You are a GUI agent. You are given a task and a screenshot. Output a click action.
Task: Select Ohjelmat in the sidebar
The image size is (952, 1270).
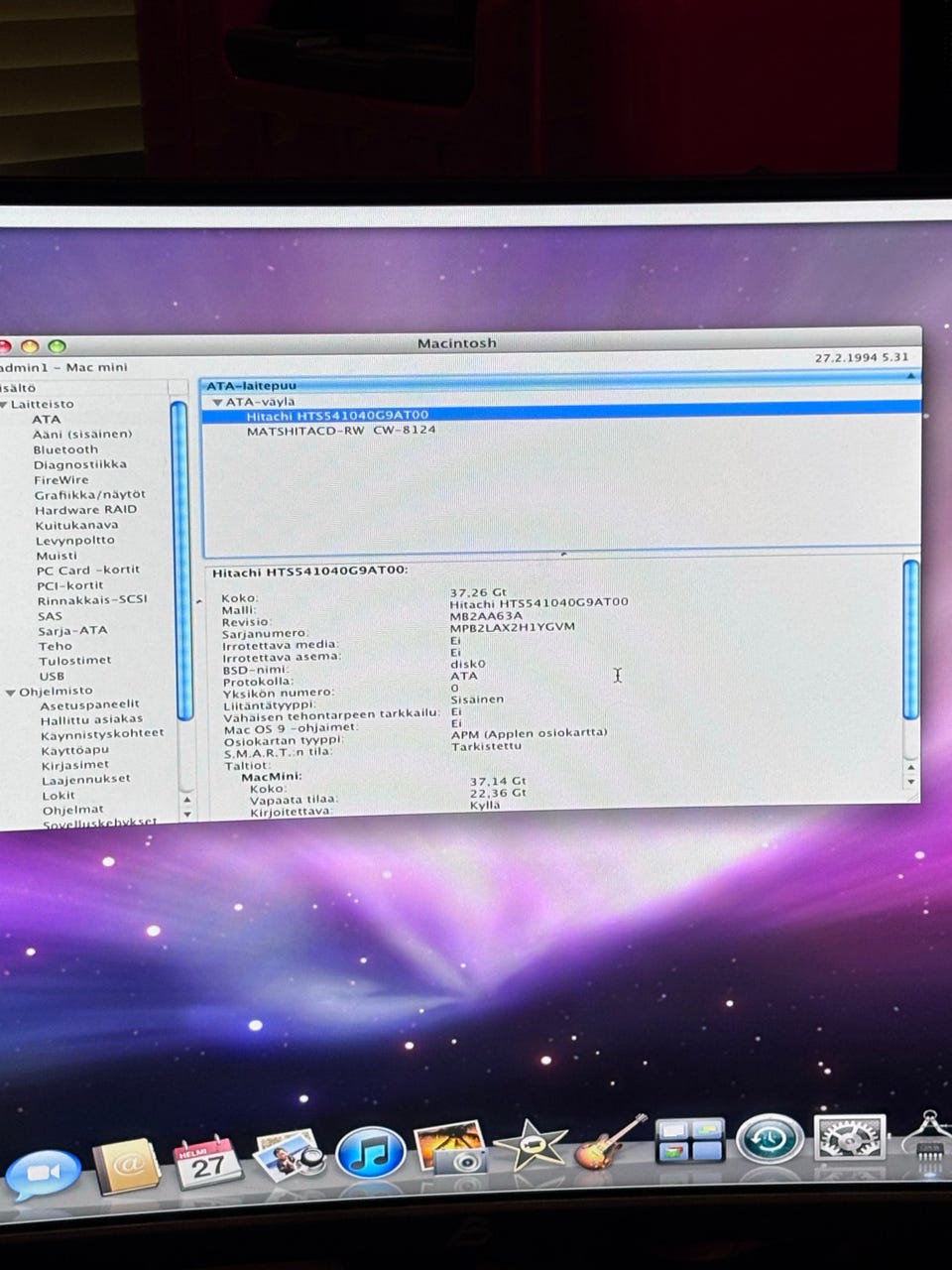coord(73,811)
